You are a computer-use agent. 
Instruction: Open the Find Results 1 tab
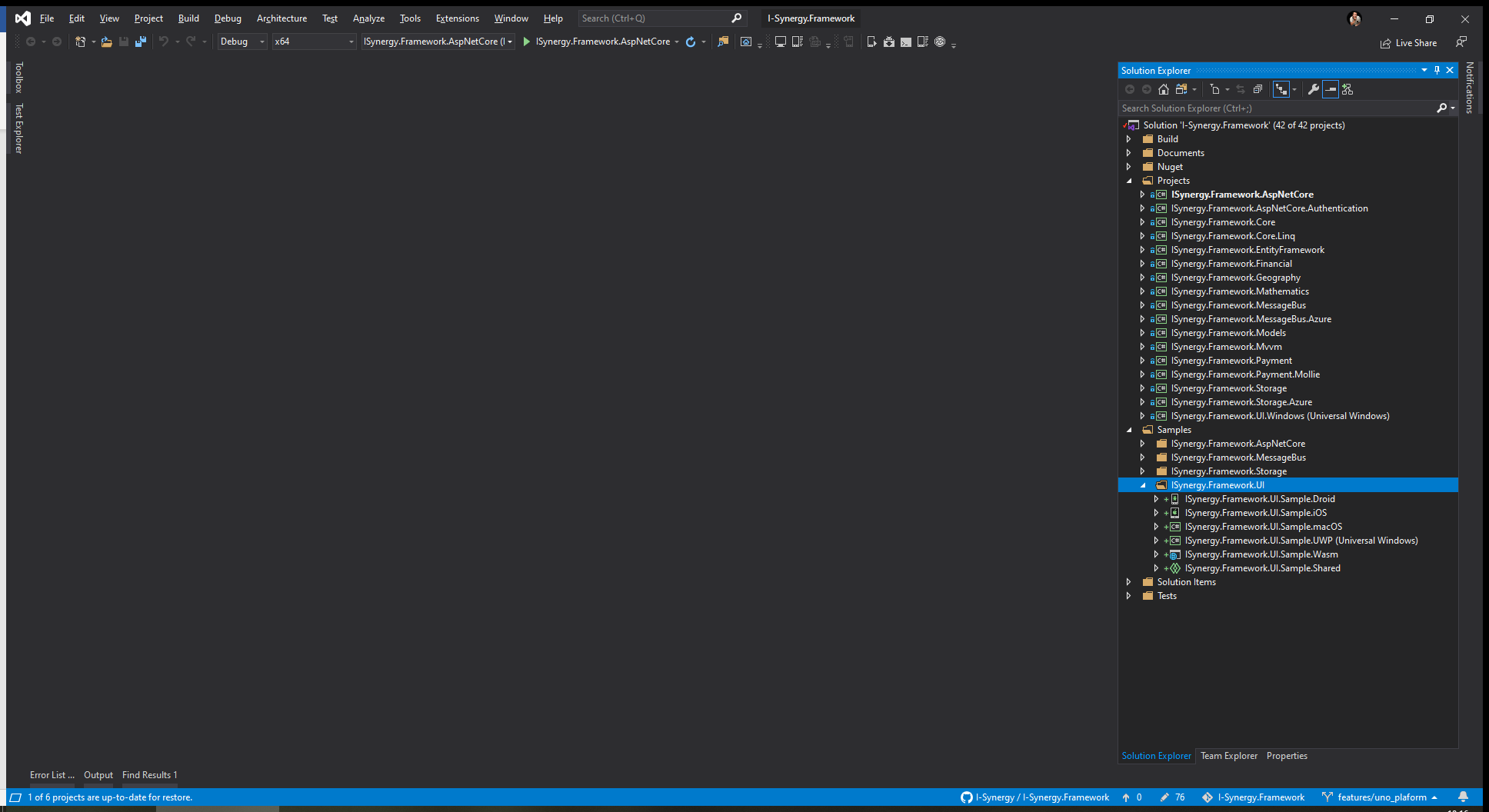pyautogui.click(x=149, y=775)
